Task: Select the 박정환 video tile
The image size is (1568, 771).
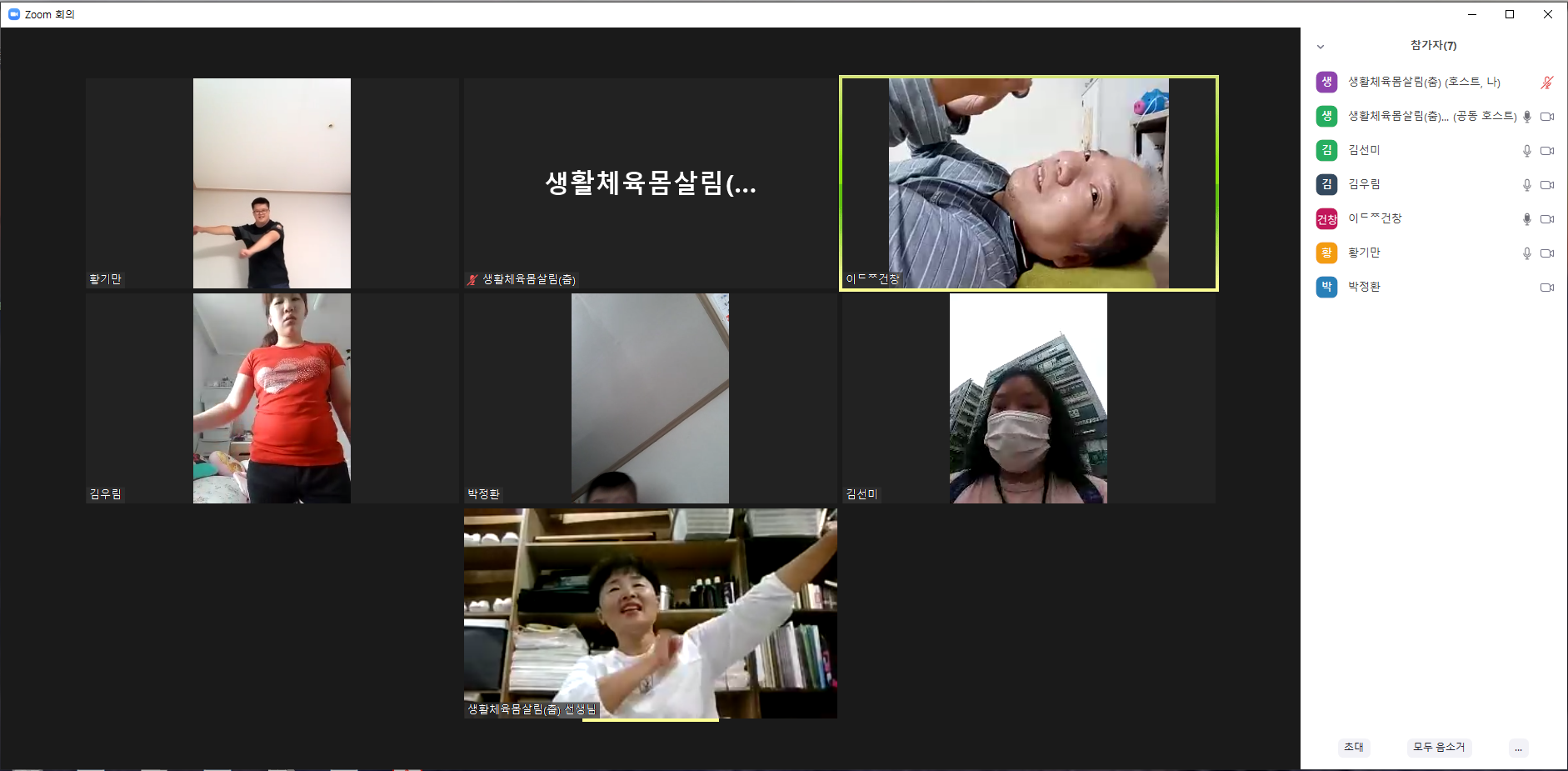Action: (x=650, y=398)
